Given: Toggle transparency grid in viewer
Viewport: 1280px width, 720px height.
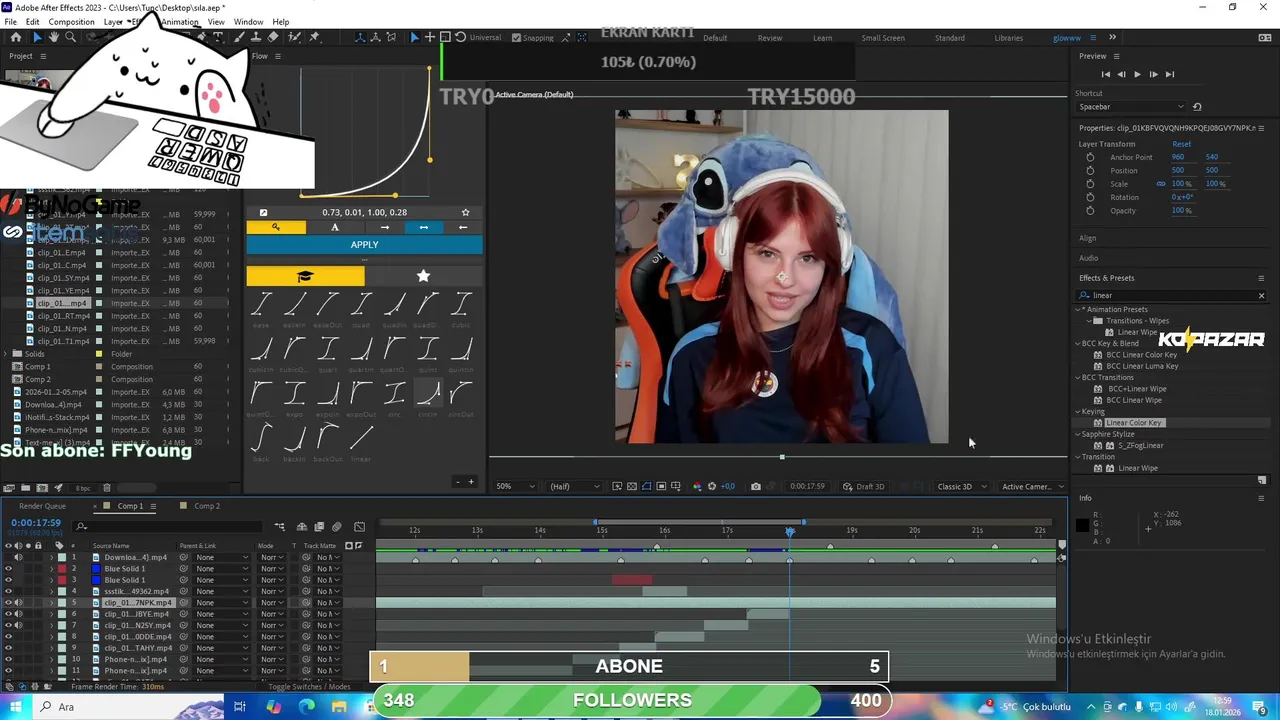Looking at the screenshot, I should tap(632, 487).
